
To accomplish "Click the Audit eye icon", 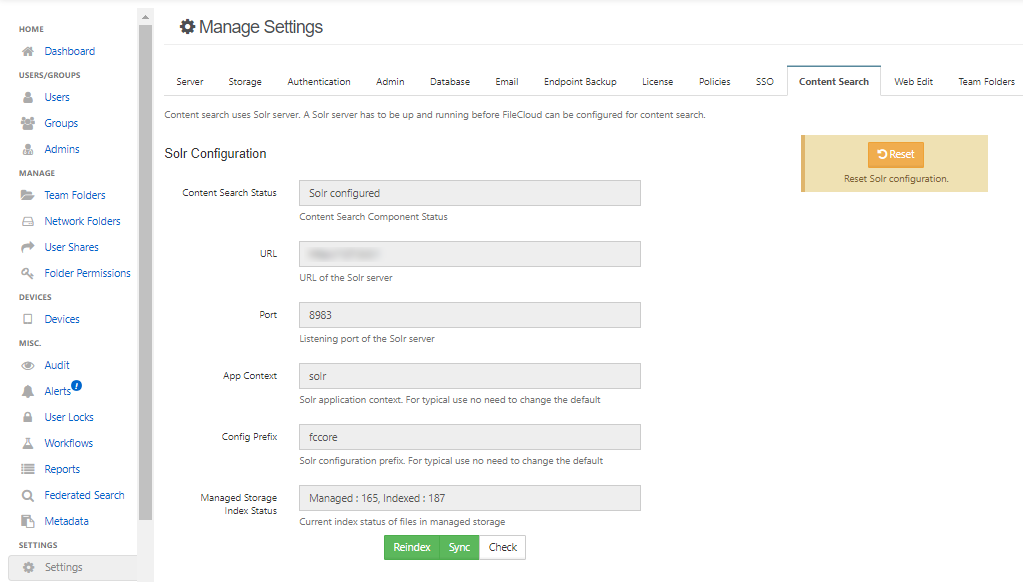I will (x=27, y=365).
